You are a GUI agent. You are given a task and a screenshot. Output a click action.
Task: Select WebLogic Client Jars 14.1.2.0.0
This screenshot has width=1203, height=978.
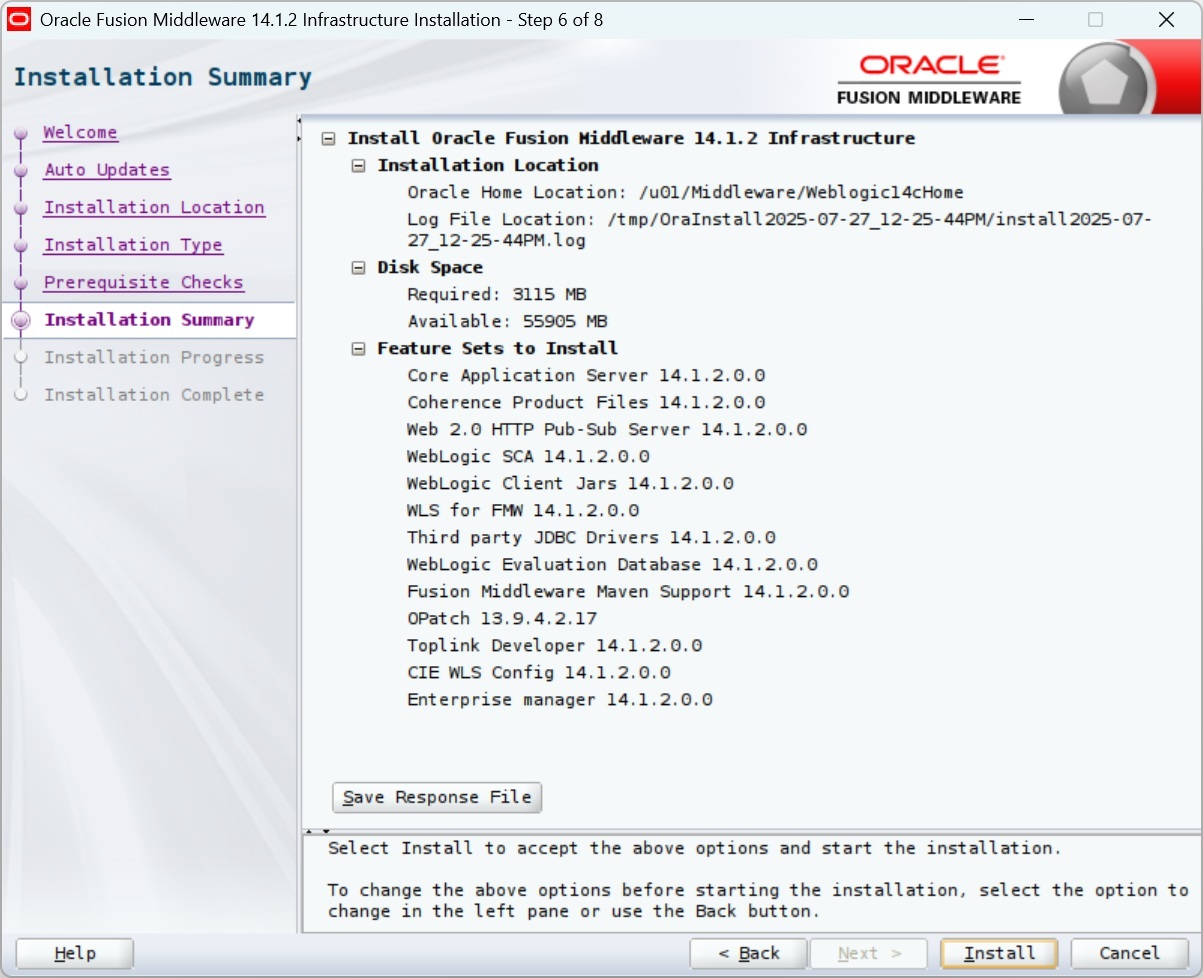[570, 484]
